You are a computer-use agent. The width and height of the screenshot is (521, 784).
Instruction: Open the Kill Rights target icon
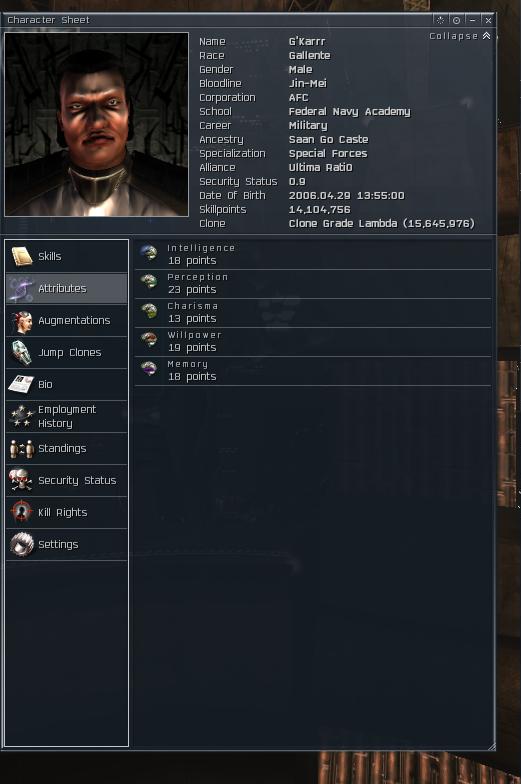[22, 512]
